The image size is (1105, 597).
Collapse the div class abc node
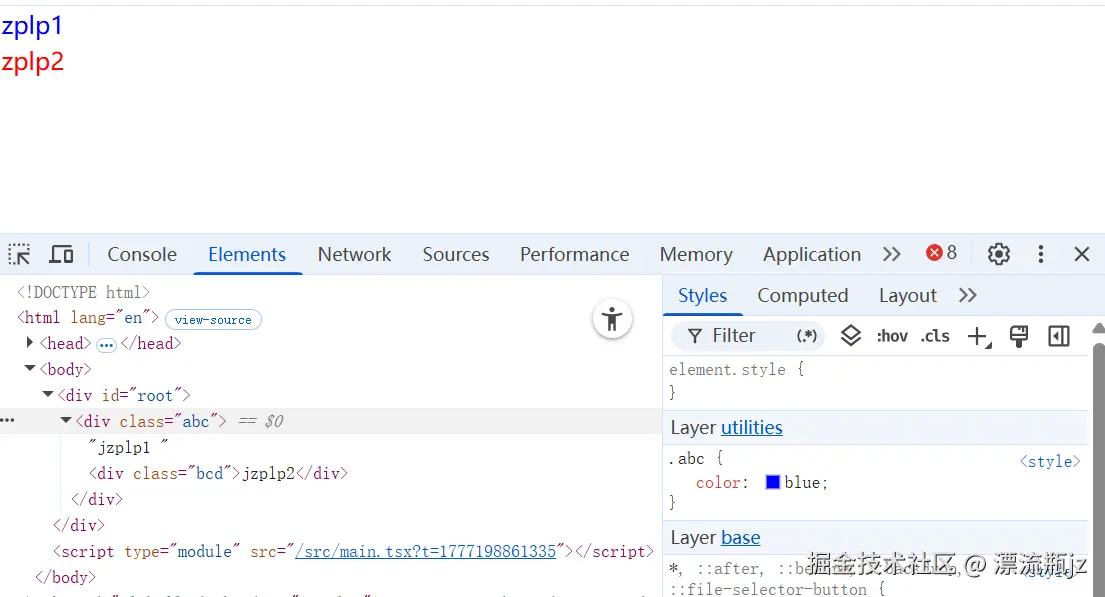click(x=66, y=420)
